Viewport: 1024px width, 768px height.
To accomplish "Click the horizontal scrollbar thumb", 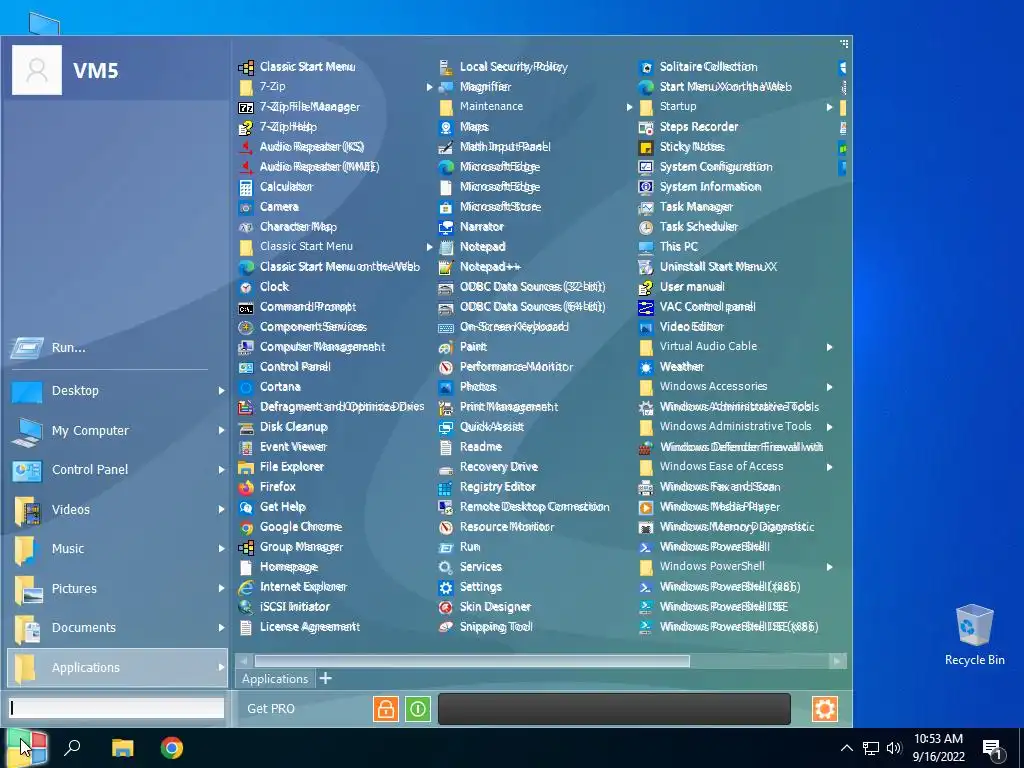I will [x=472, y=662].
